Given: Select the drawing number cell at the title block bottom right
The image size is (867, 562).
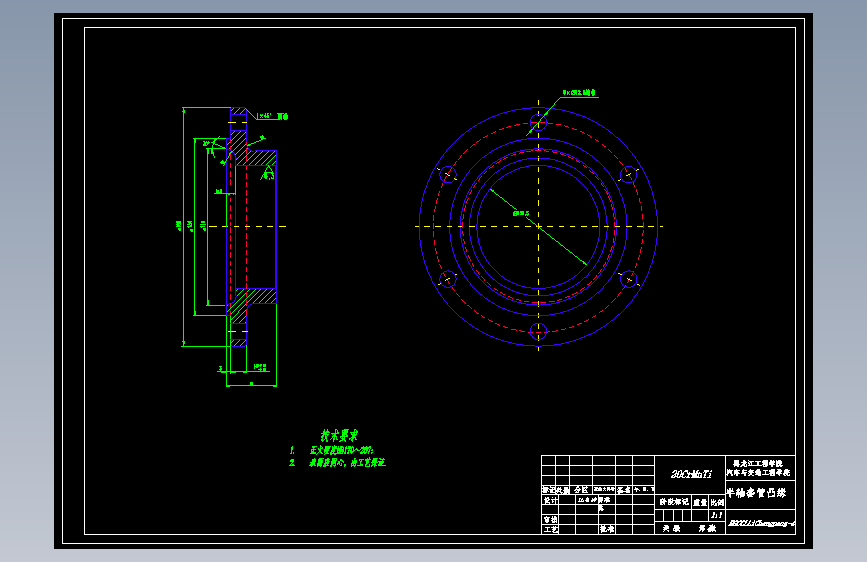Looking at the screenshot, I should point(760,522).
